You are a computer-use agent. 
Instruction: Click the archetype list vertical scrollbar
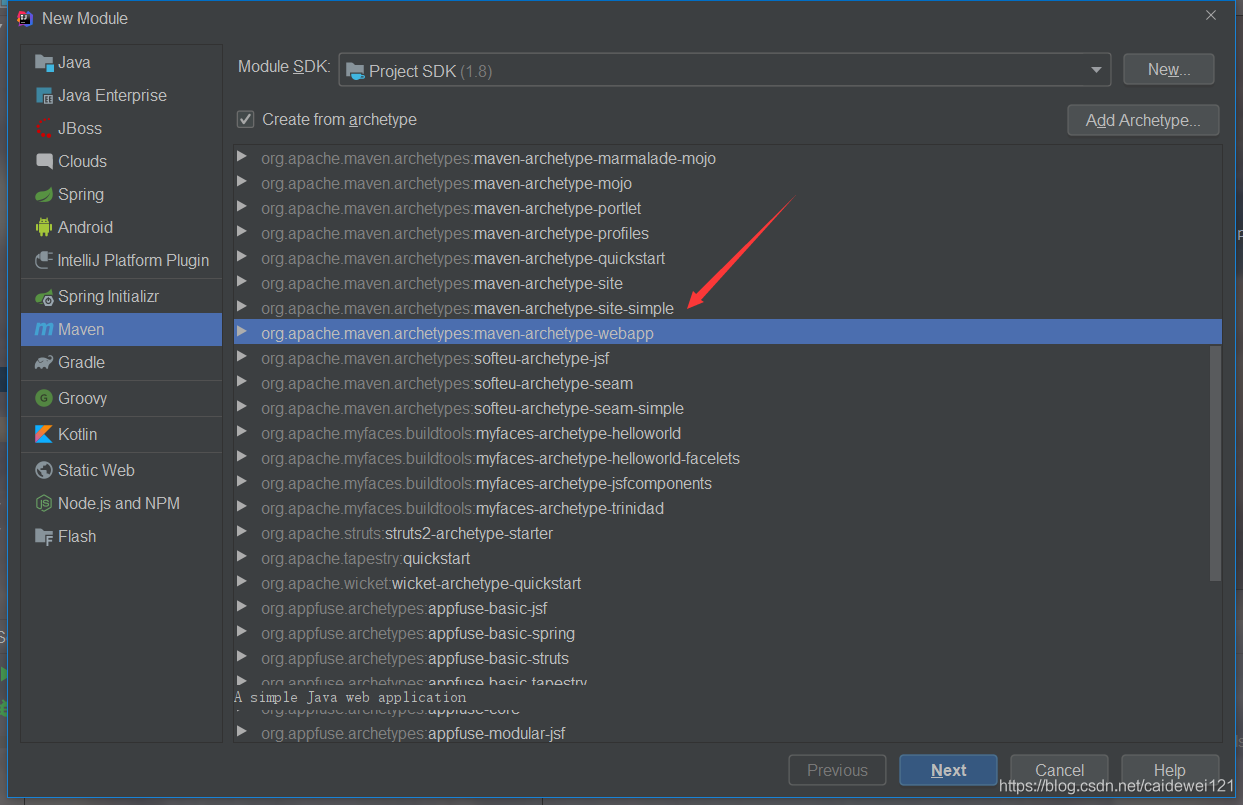[1215, 463]
